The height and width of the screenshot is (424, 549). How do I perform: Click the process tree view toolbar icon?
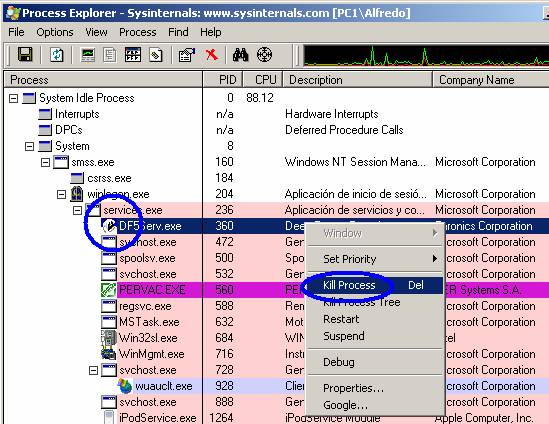coord(110,55)
